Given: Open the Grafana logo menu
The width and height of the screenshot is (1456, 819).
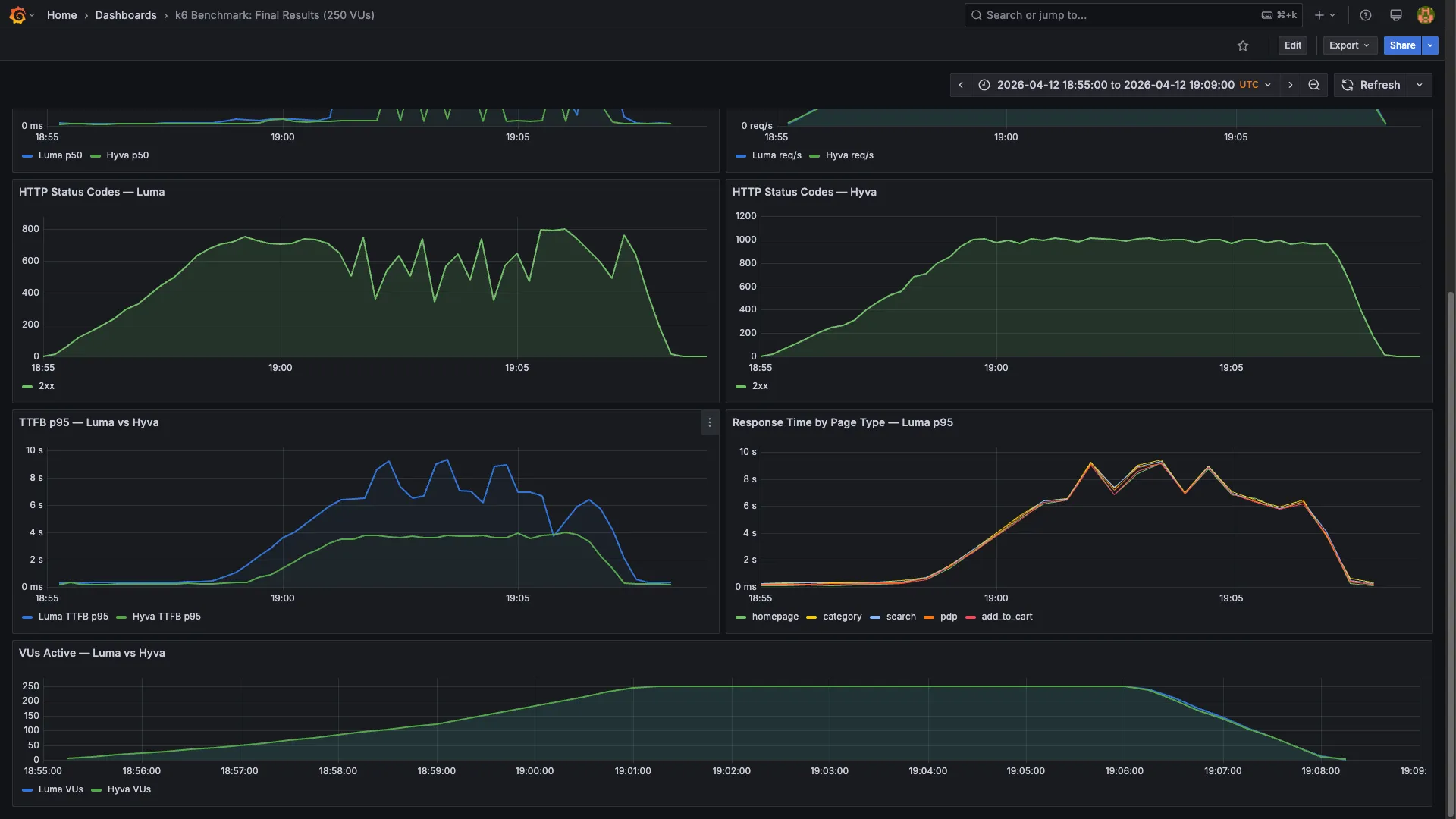Looking at the screenshot, I should tap(17, 15).
